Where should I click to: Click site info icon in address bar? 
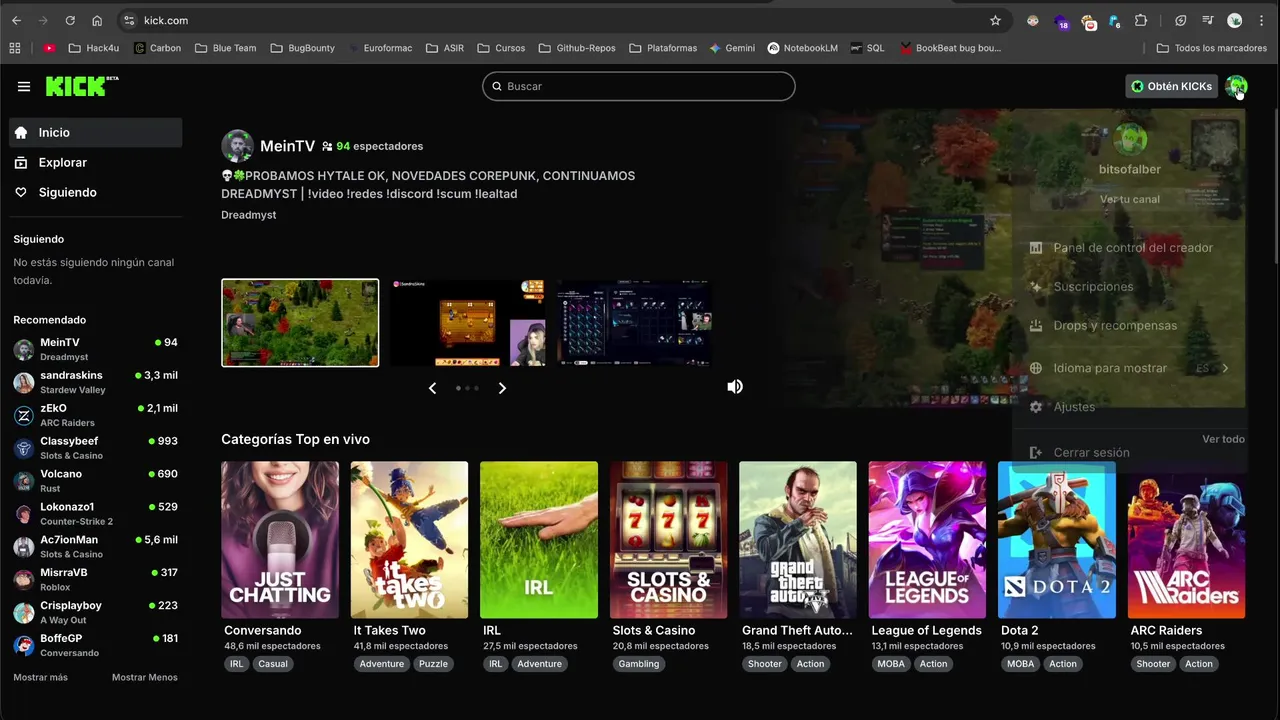click(x=129, y=20)
